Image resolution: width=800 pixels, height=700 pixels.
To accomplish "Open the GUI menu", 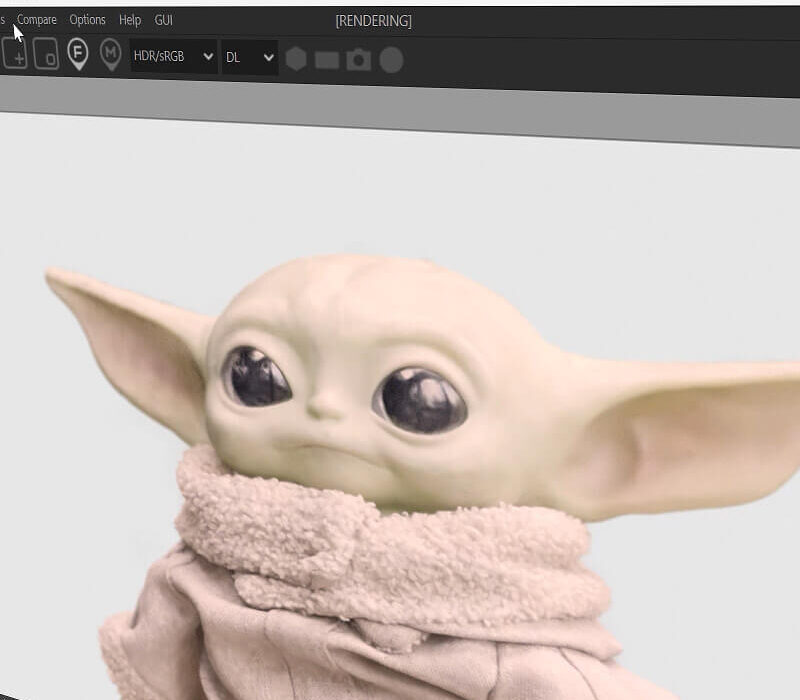I will [x=163, y=20].
